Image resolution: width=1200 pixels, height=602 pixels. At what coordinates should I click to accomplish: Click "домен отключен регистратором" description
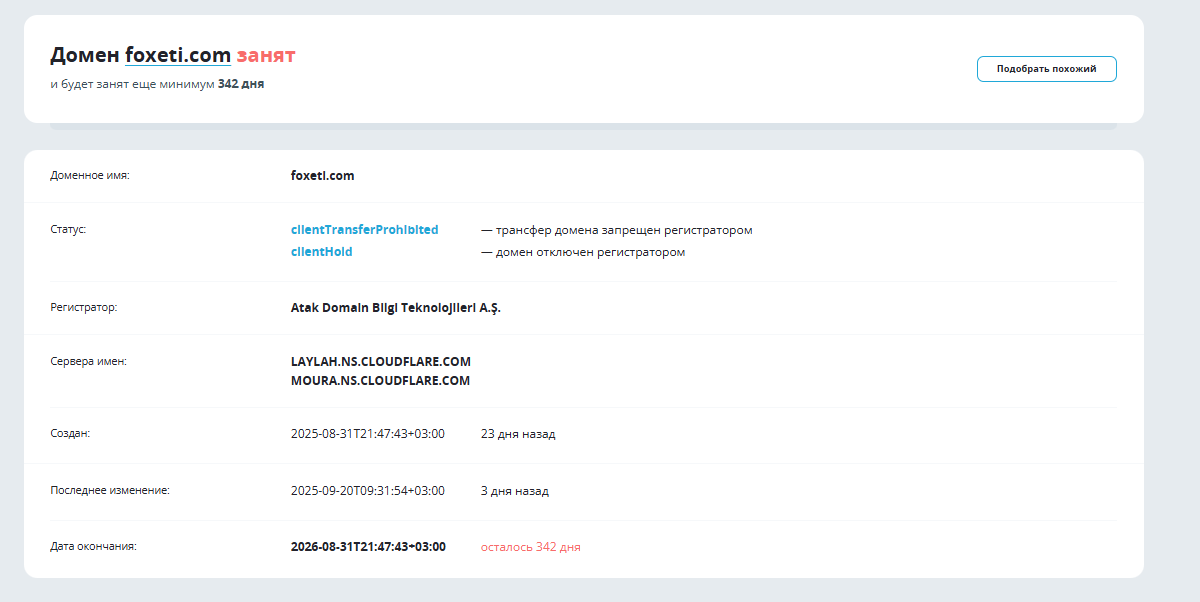pos(590,252)
